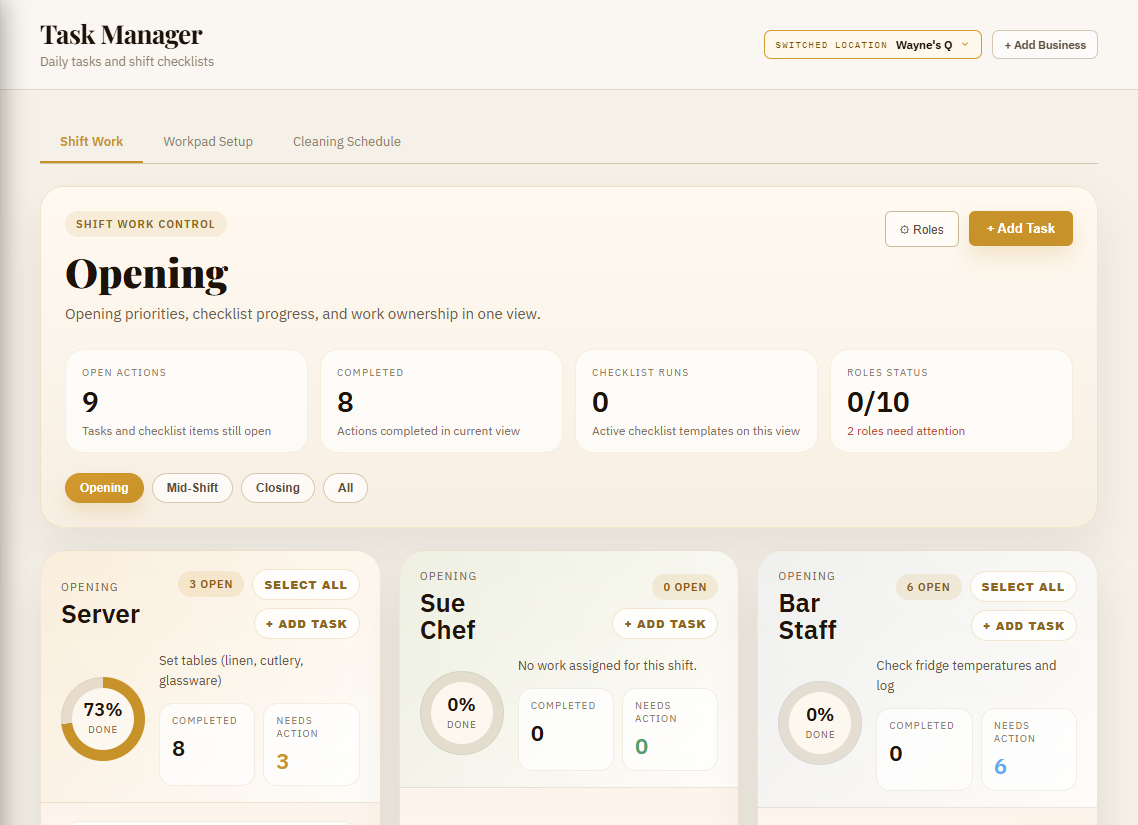The height and width of the screenshot is (825, 1138).
Task: Click 'No work assigned for this shift.' text
Action: (607, 665)
